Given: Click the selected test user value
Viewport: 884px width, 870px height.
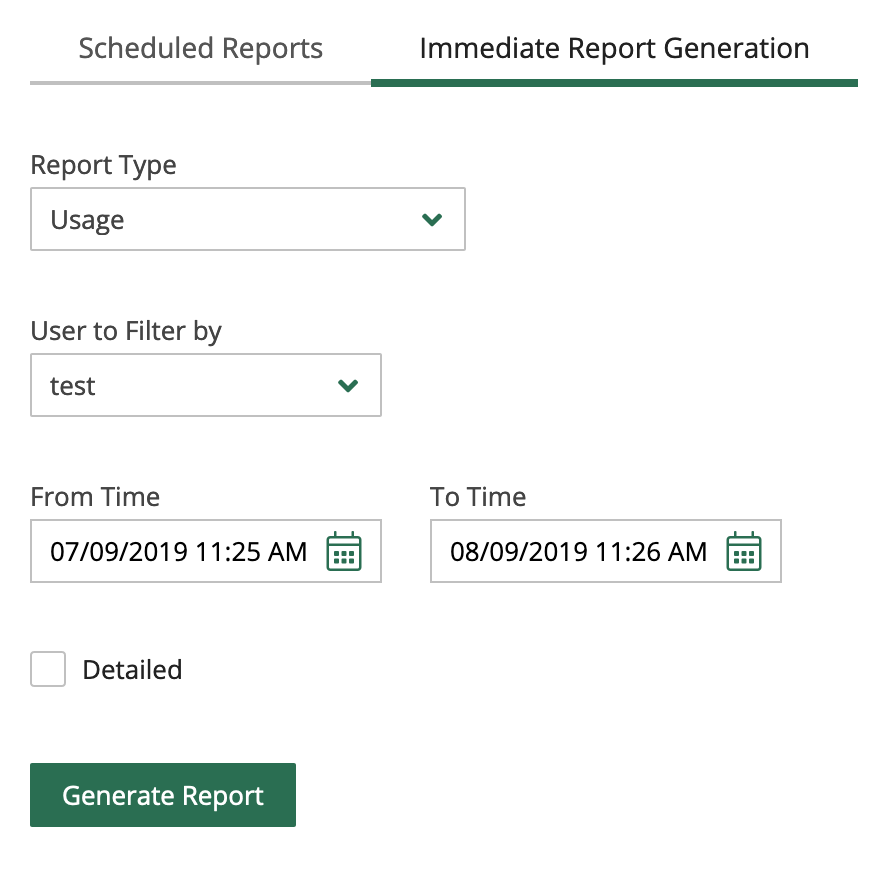Looking at the screenshot, I should 73,386.
